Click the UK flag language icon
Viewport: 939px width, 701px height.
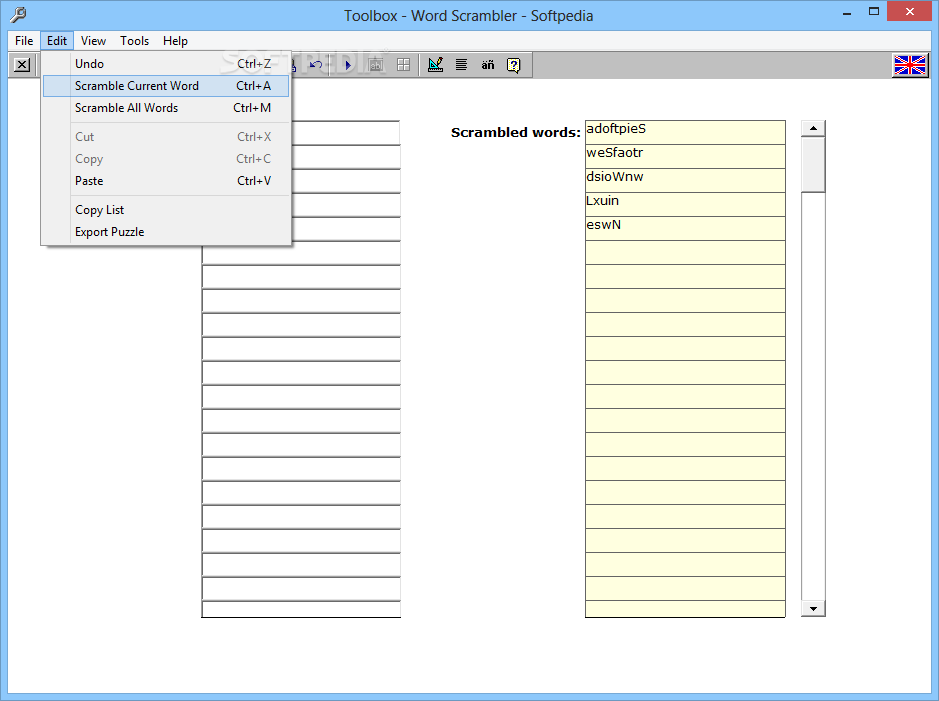click(x=910, y=65)
